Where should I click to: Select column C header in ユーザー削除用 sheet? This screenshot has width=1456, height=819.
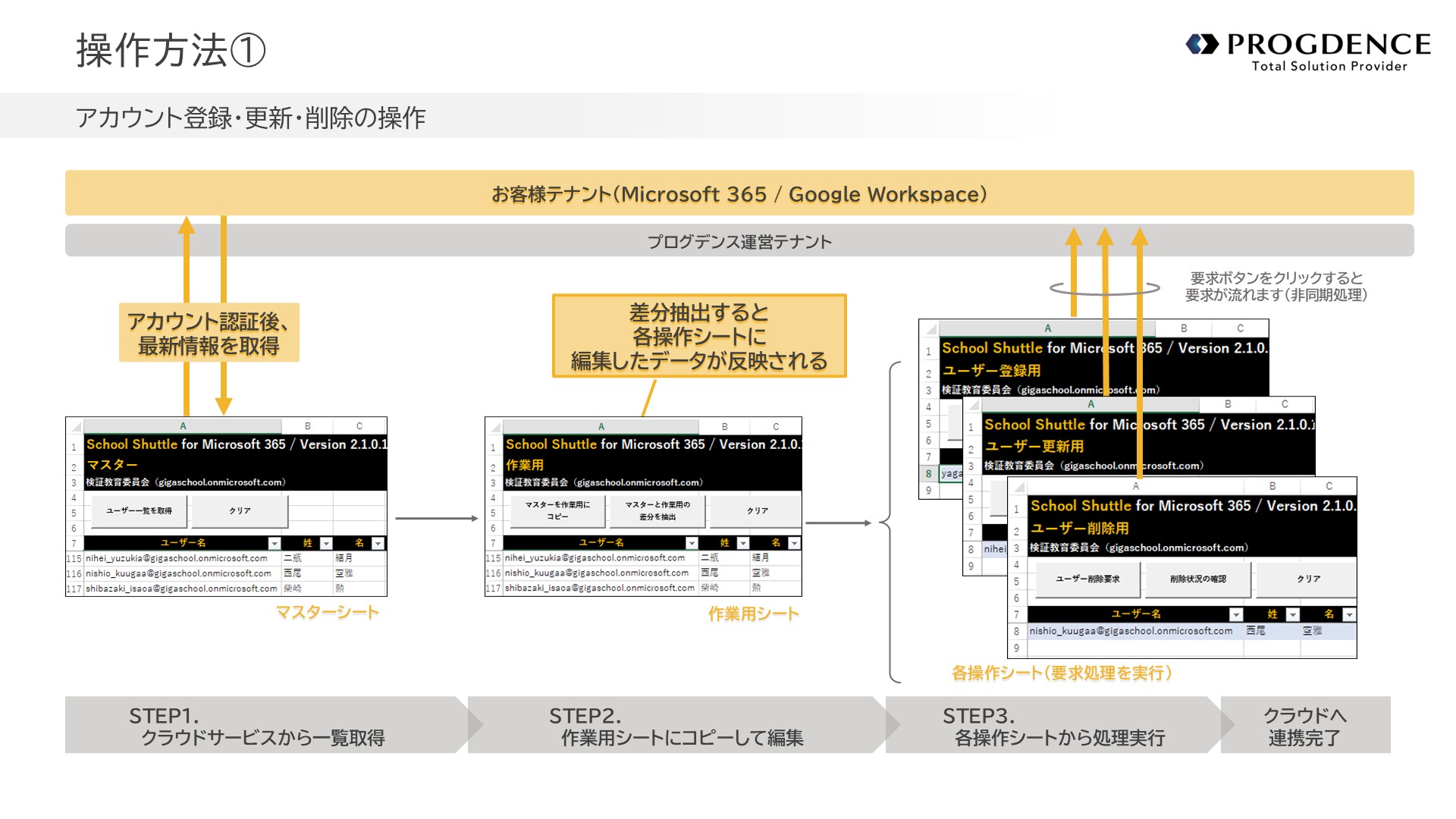point(1329,486)
